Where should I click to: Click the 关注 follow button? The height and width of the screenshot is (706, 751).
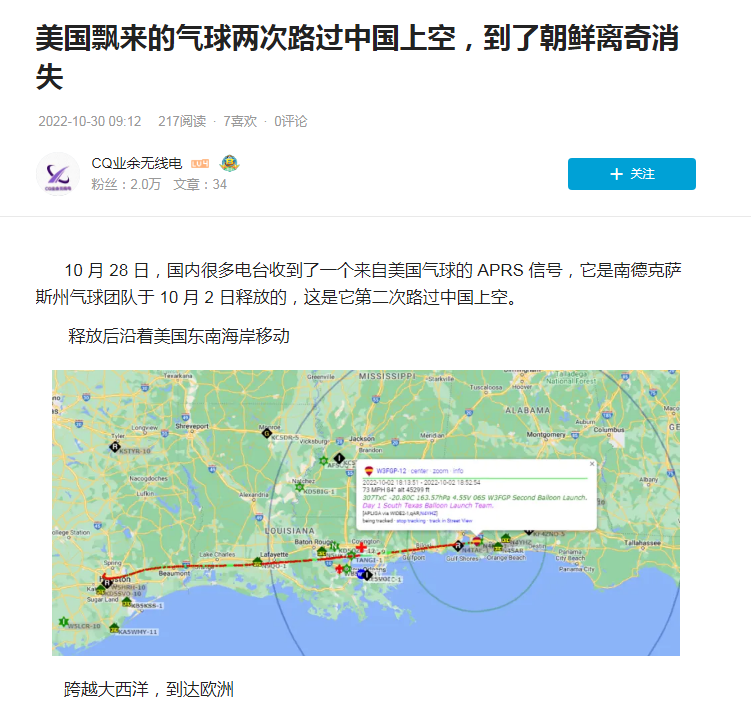coord(631,174)
